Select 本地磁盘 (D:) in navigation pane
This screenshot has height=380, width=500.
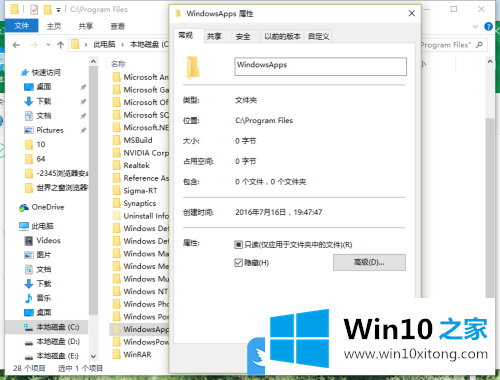[x=58, y=341]
